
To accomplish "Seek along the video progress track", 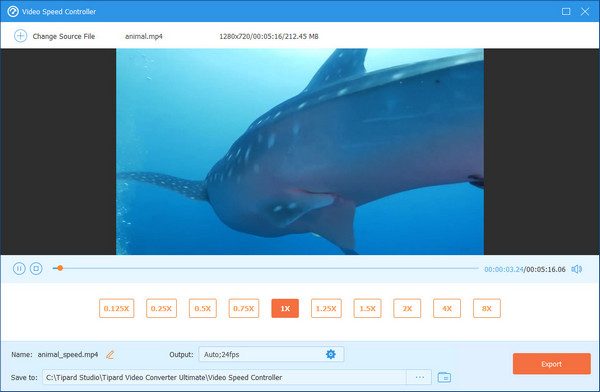I will (266, 268).
